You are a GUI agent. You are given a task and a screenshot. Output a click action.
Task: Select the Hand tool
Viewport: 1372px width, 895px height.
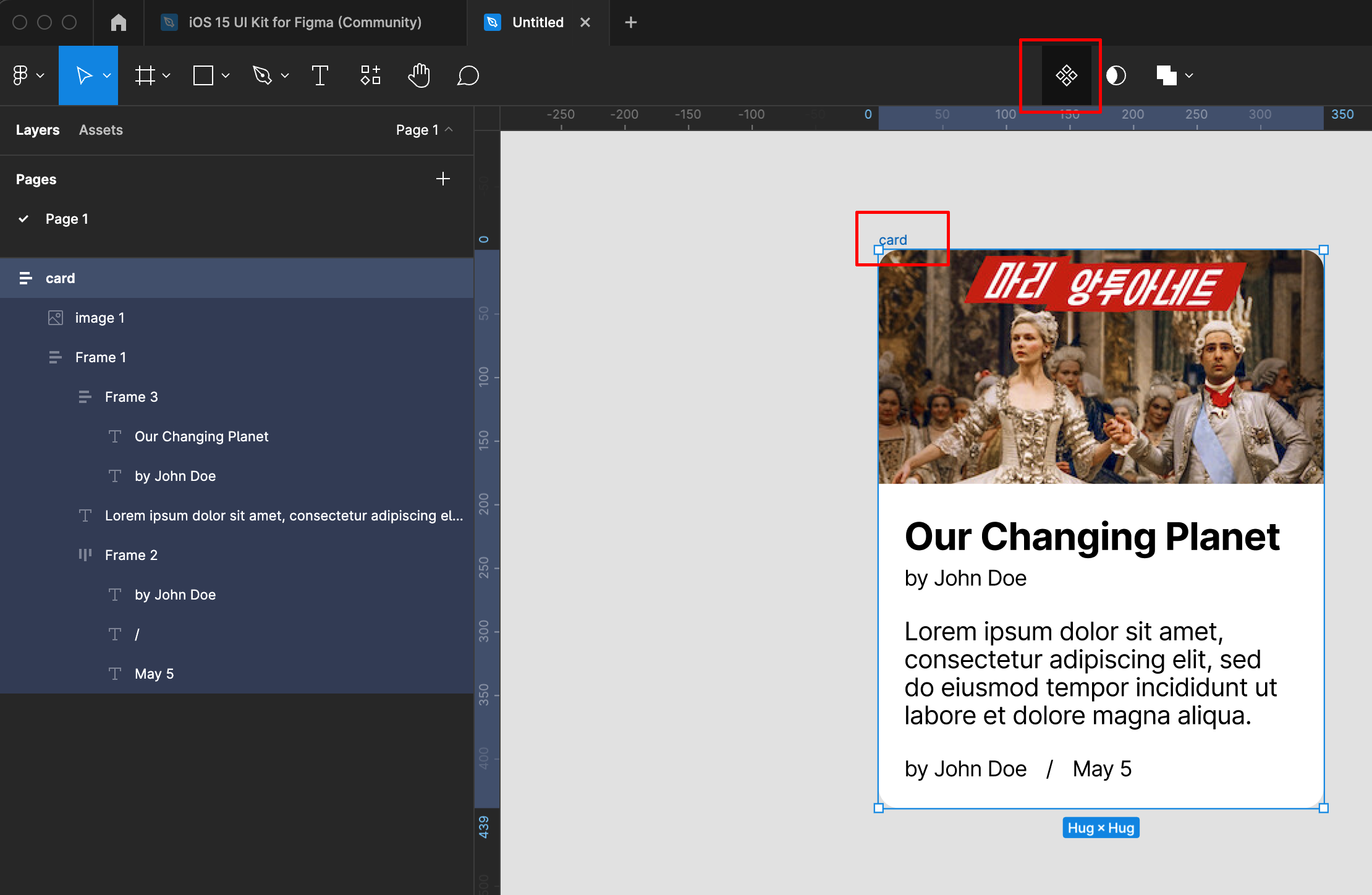coord(419,75)
